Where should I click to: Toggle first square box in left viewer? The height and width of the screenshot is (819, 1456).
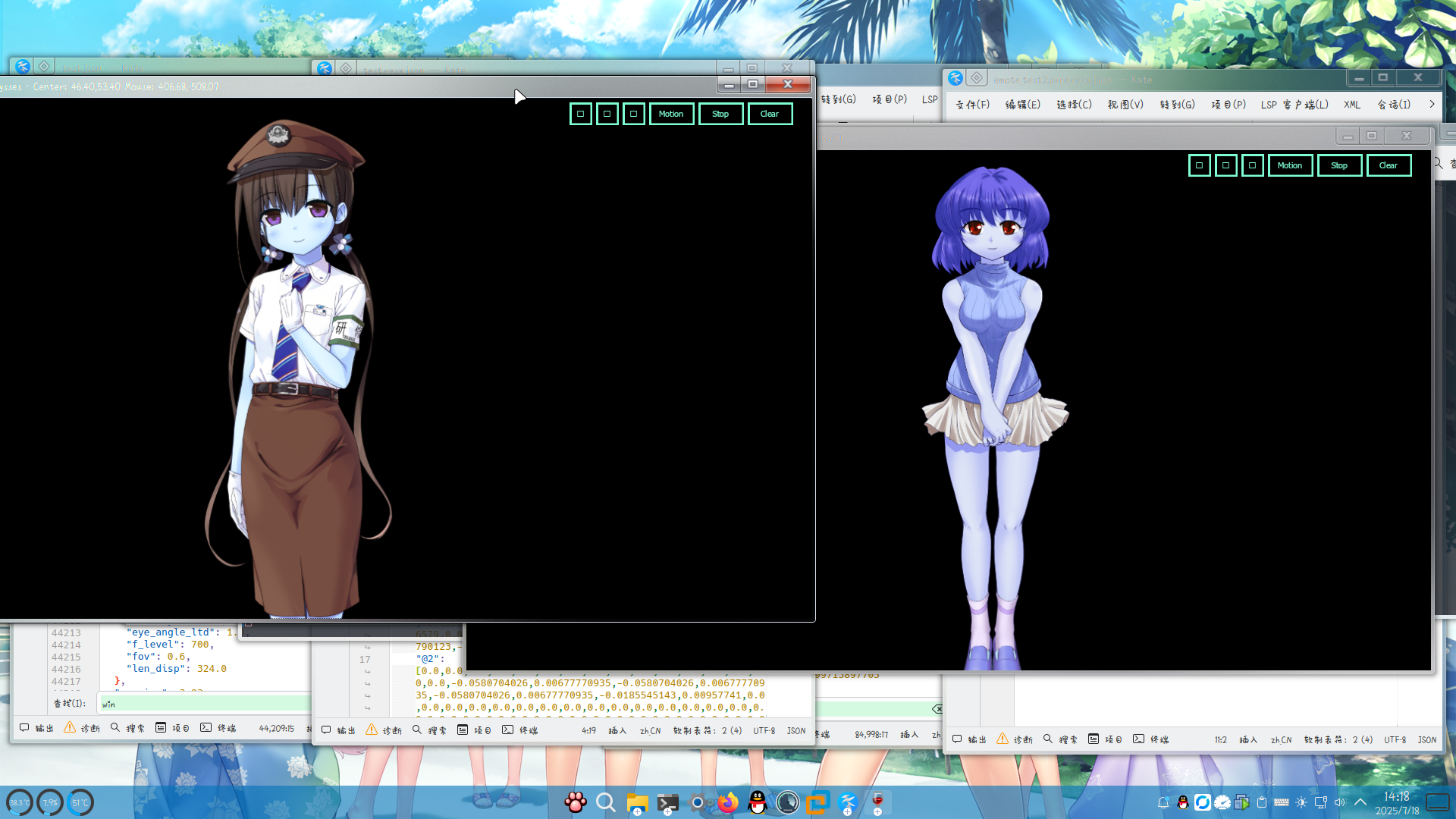(580, 114)
